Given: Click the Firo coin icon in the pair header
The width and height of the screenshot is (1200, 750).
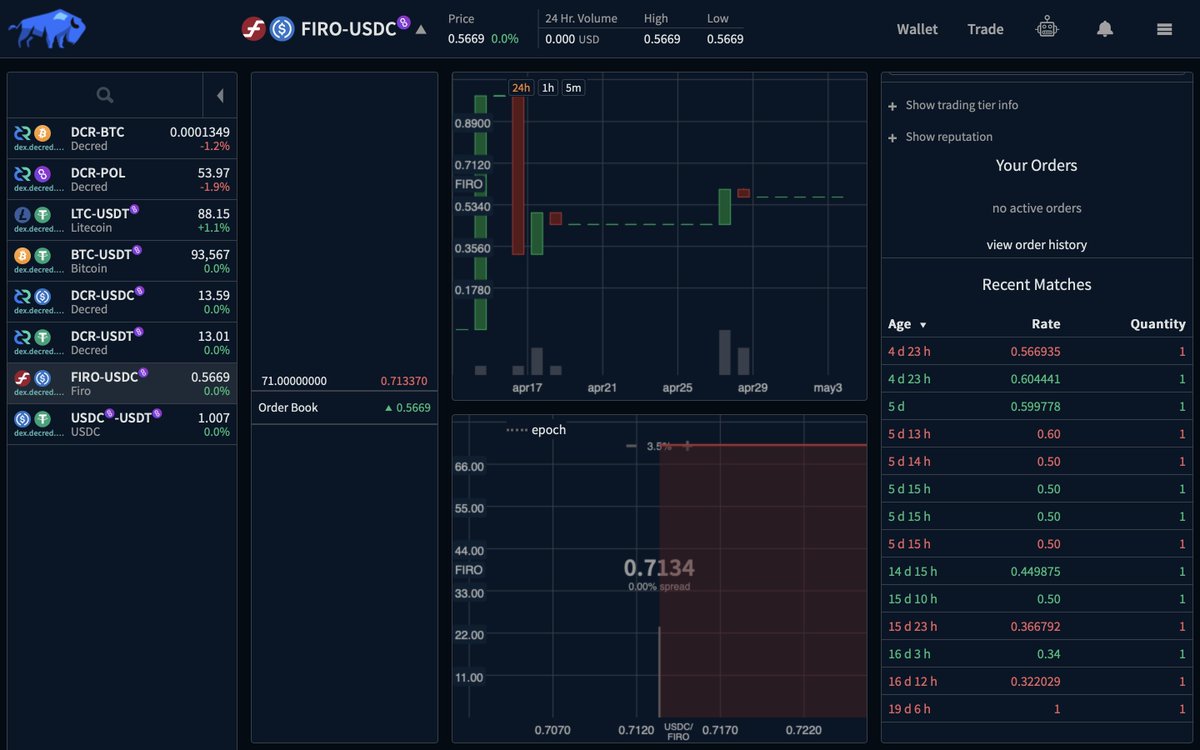Looking at the screenshot, I should click(252, 28).
